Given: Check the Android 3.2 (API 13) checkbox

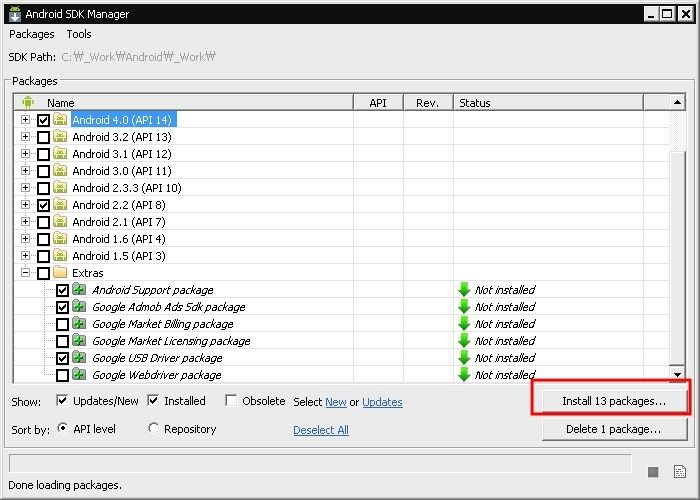Looking at the screenshot, I should [x=43, y=137].
